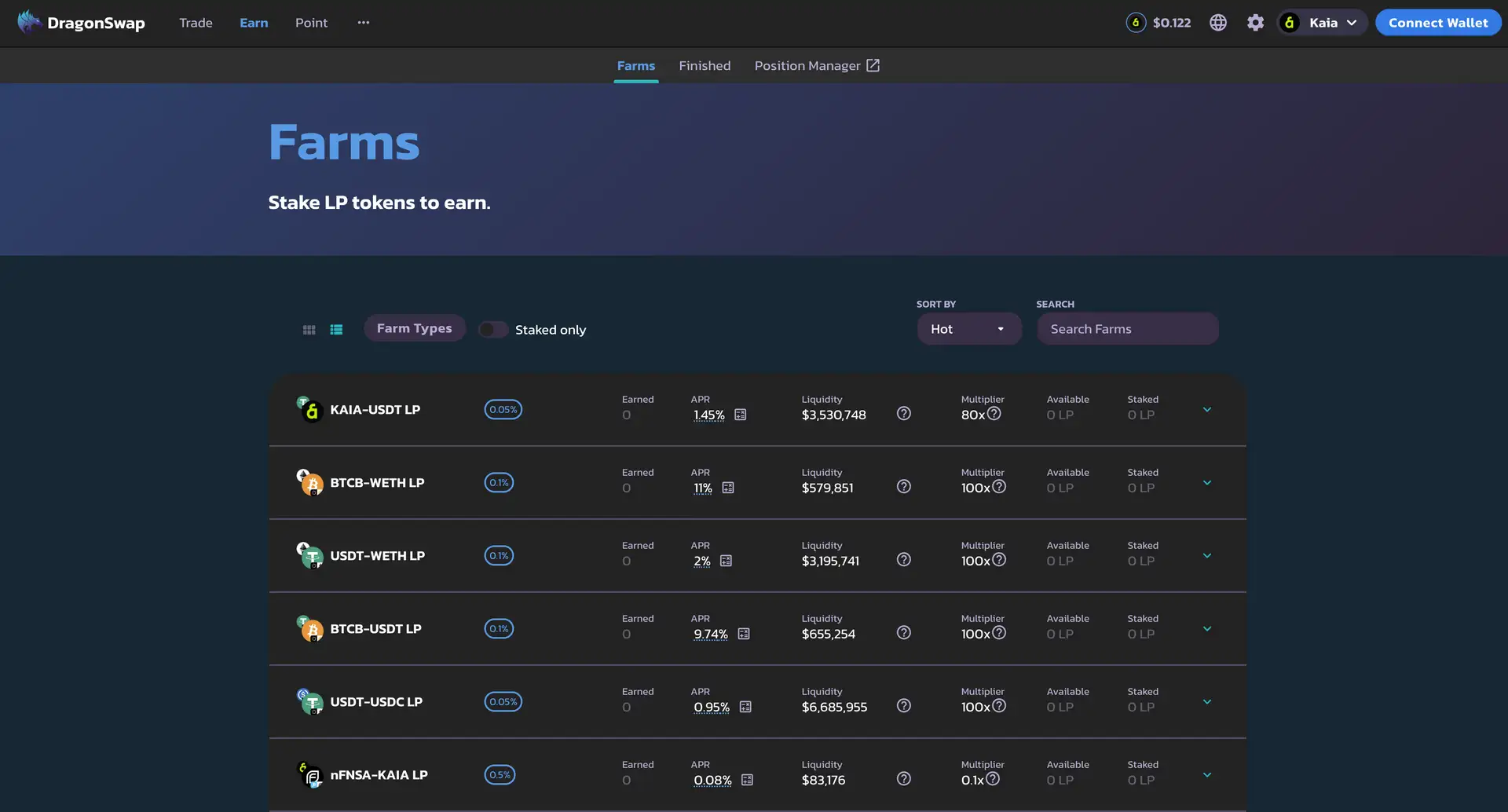Viewport: 1508px width, 812px height.
Task: Expand the KAIA-USDT LP farm row
Action: point(1206,410)
